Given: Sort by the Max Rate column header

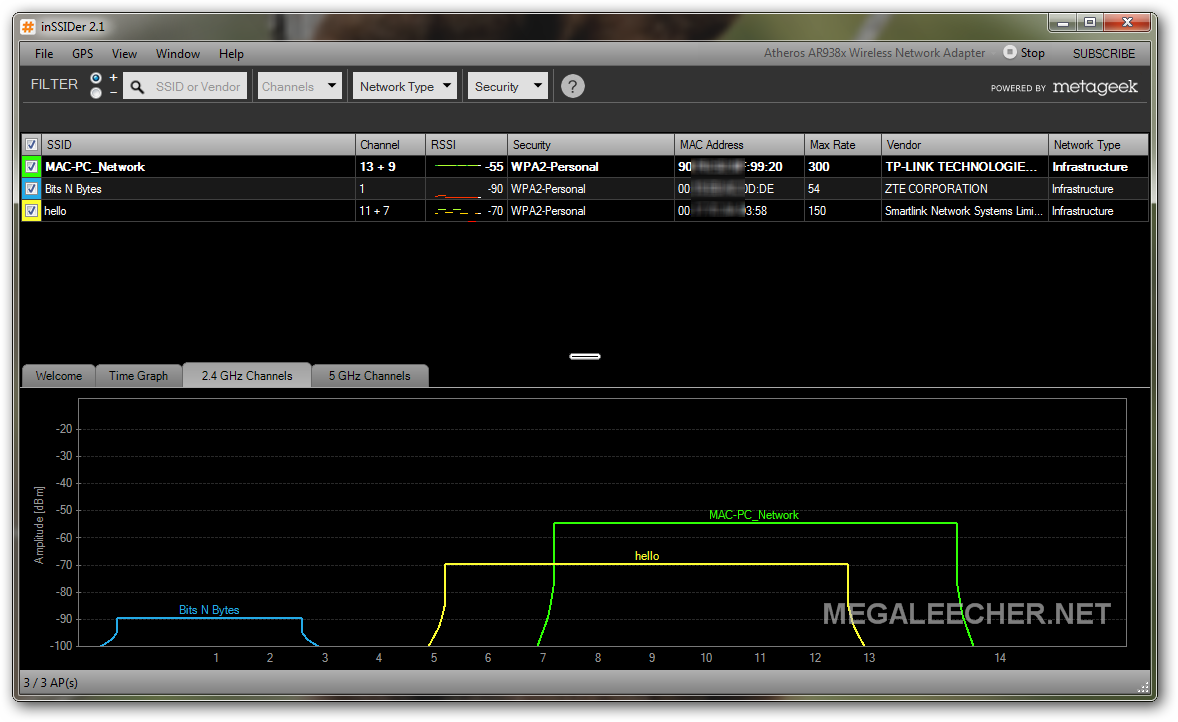Looking at the screenshot, I should click(x=843, y=145).
